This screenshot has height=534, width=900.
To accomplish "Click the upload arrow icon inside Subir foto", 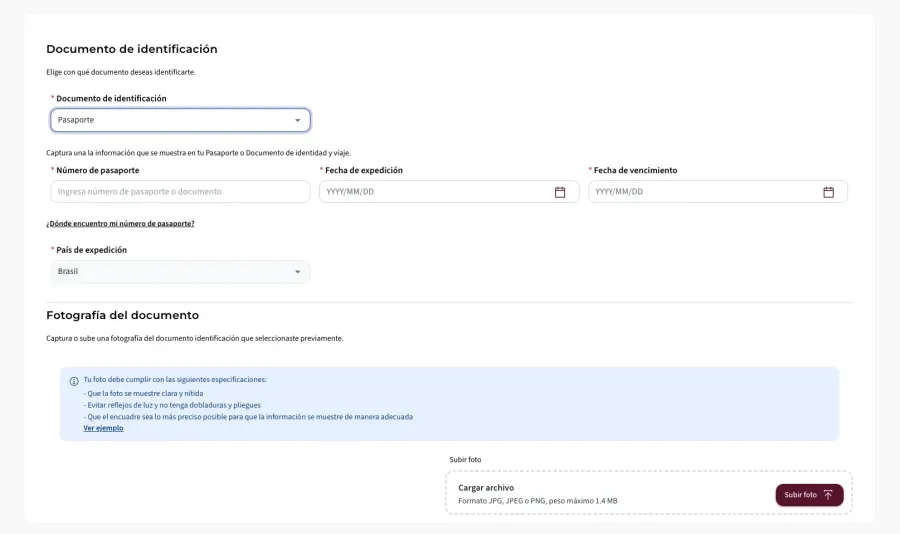I will pyautogui.click(x=828, y=495).
